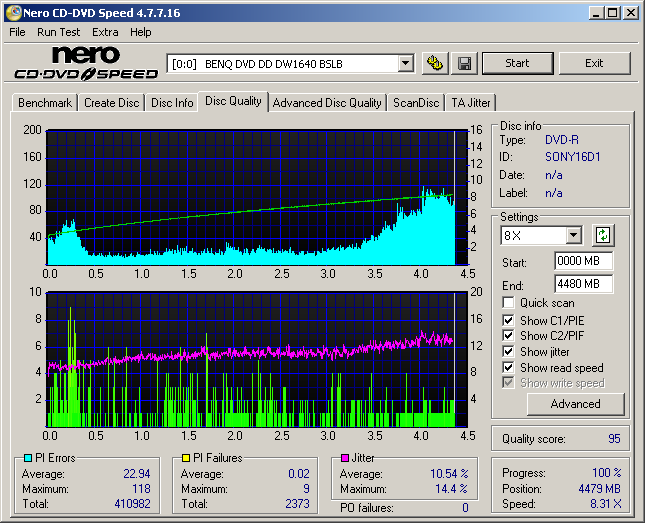Click the floppy disk save icon

pyautogui.click(x=464, y=63)
